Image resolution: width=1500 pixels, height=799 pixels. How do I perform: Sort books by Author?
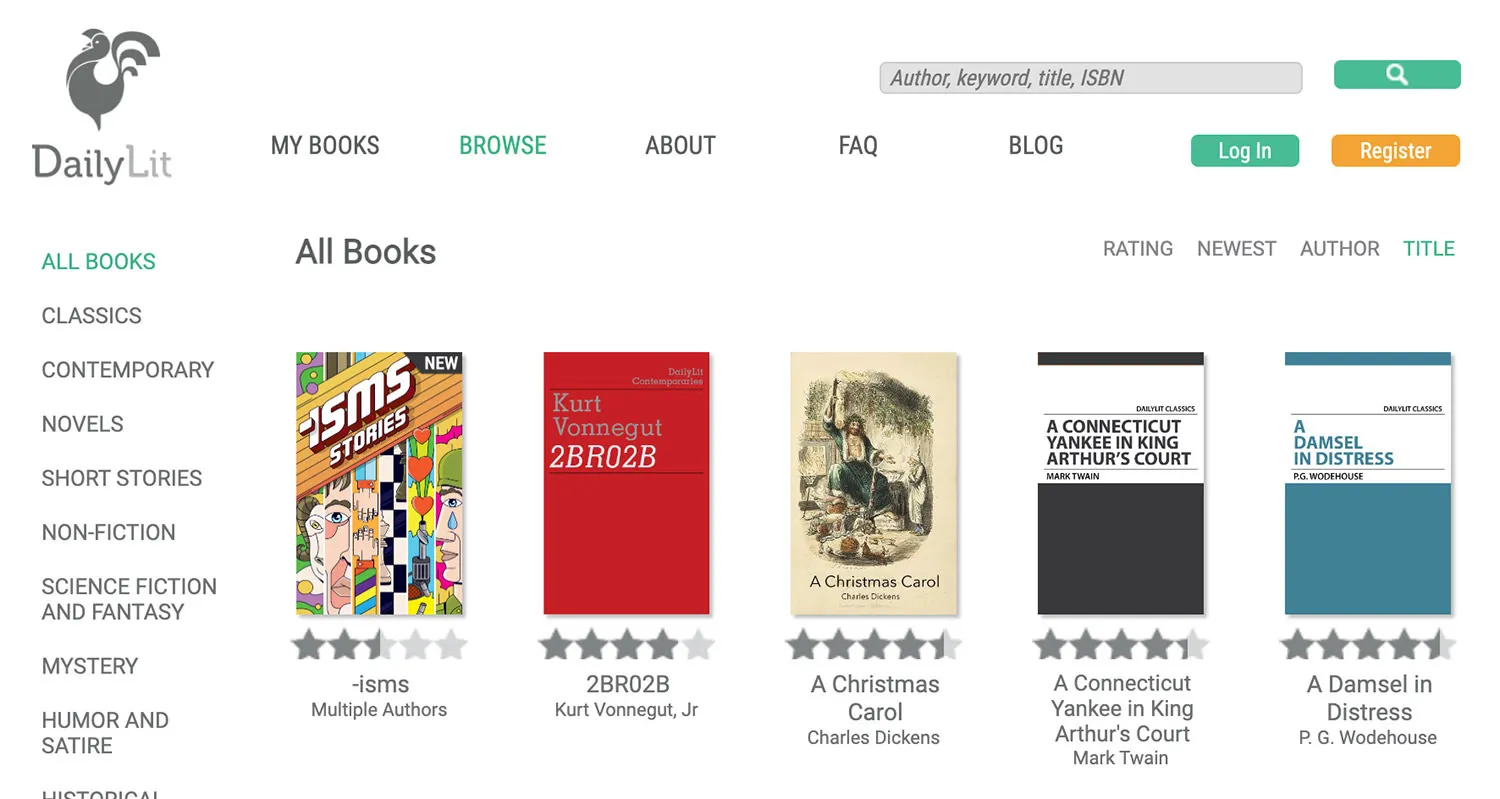pos(1339,249)
